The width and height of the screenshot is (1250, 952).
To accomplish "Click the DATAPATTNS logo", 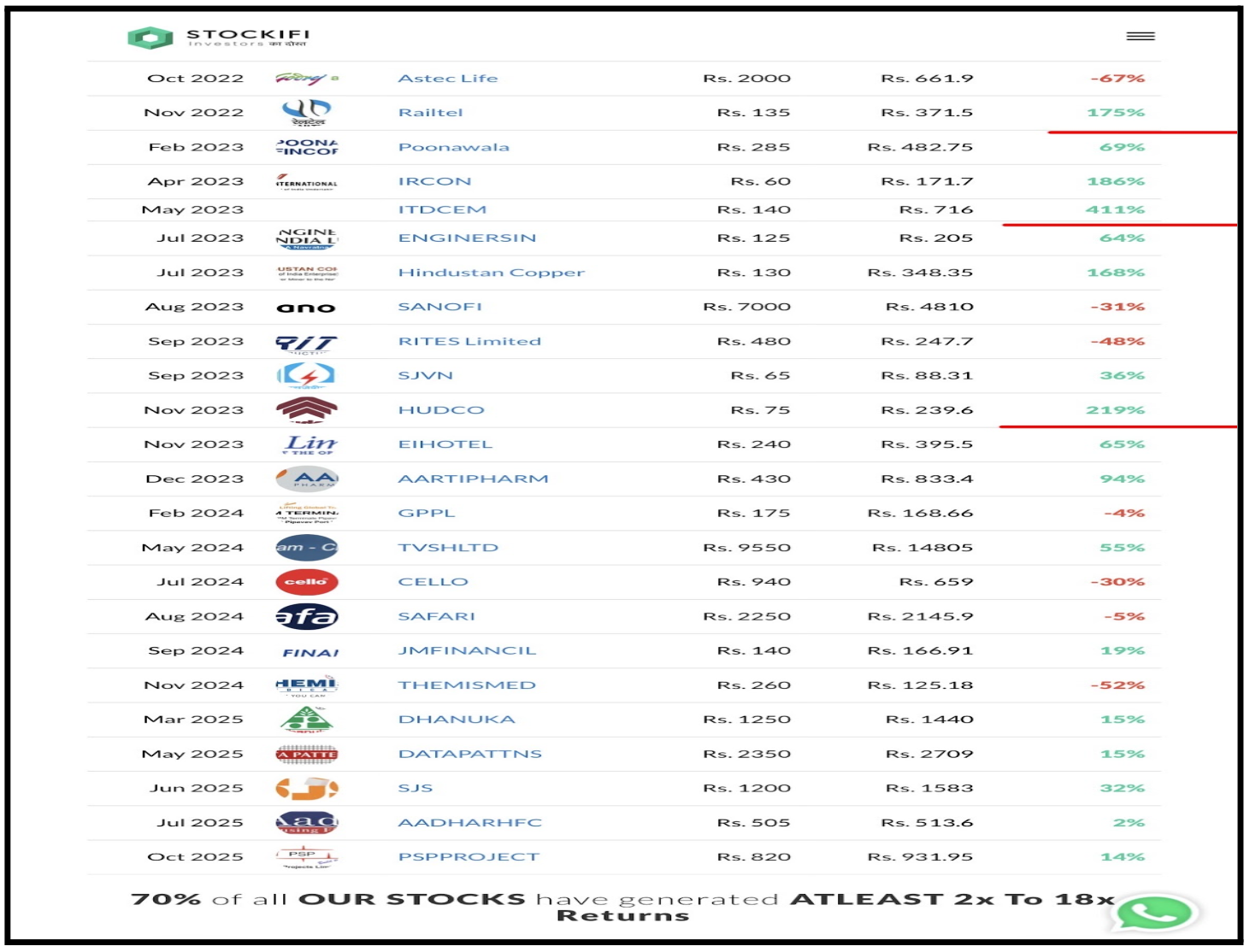I will click(307, 754).
